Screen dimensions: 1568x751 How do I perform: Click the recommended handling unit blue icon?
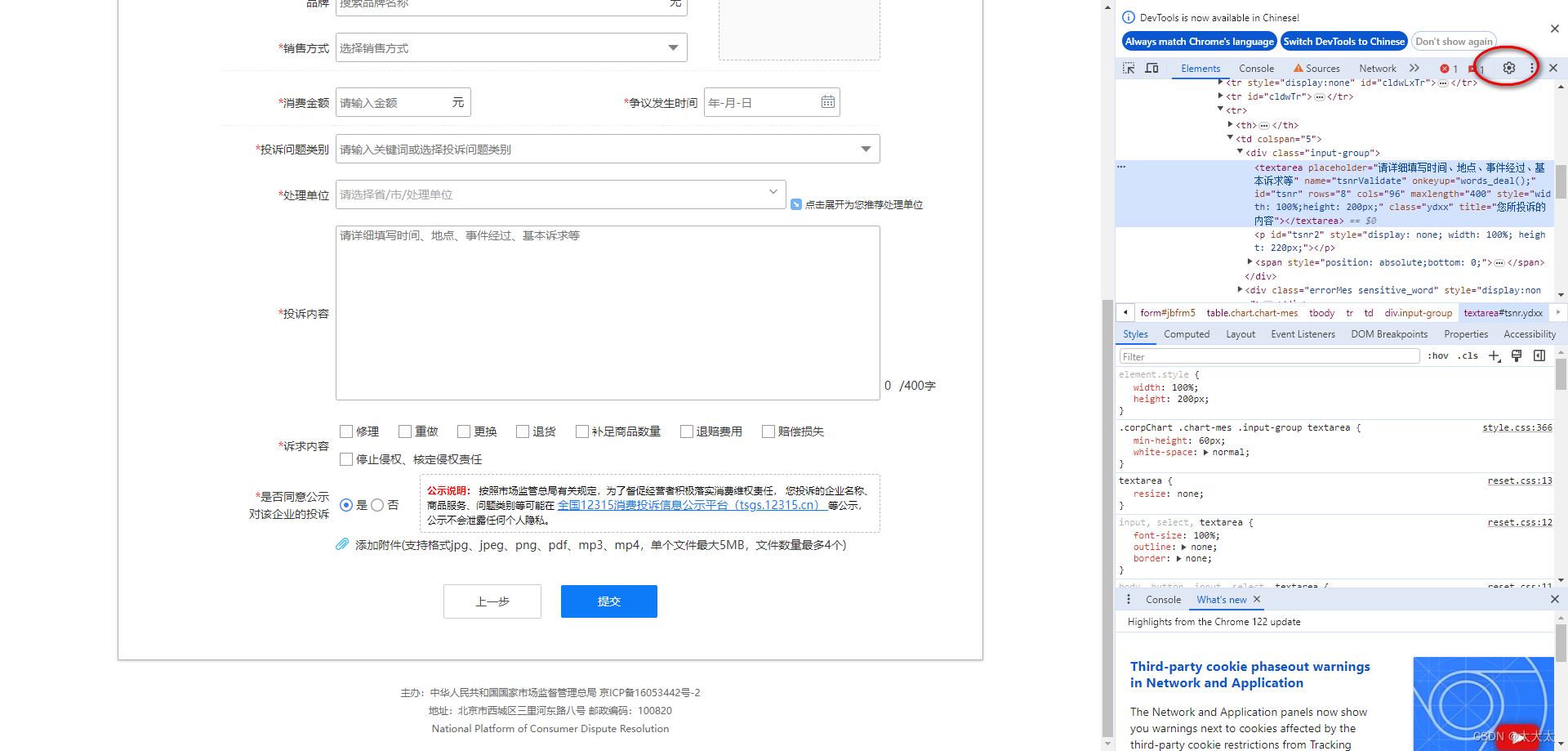[796, 204]
